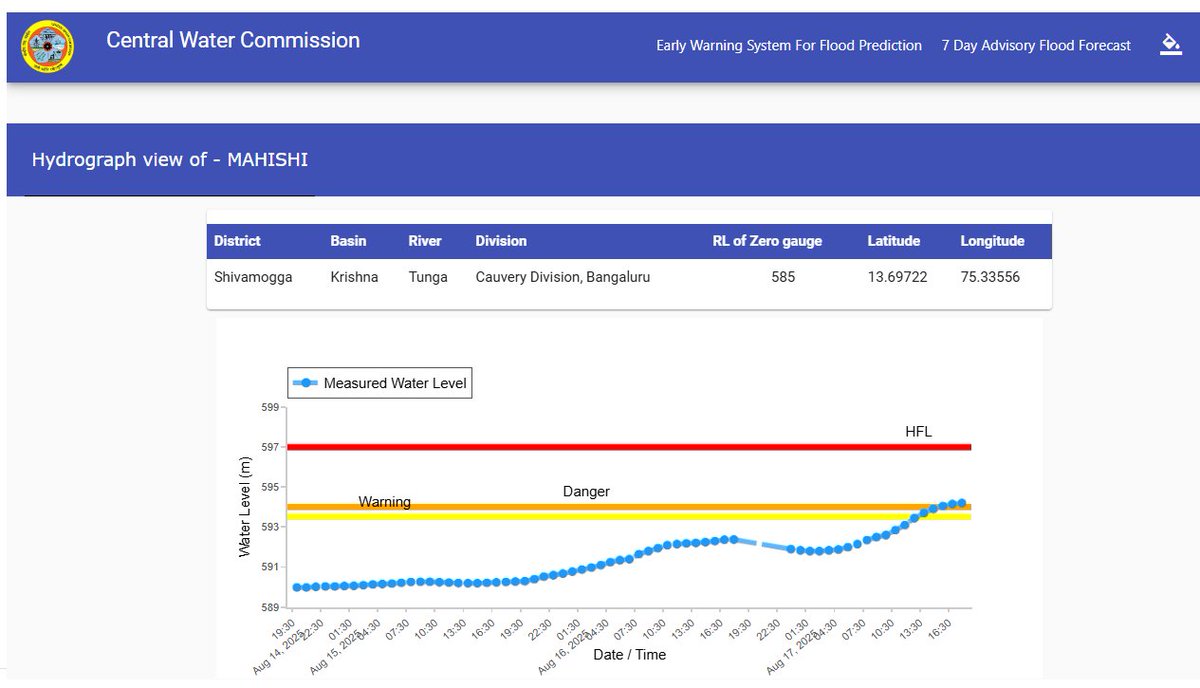Click the Date / Time axis title

629,654
